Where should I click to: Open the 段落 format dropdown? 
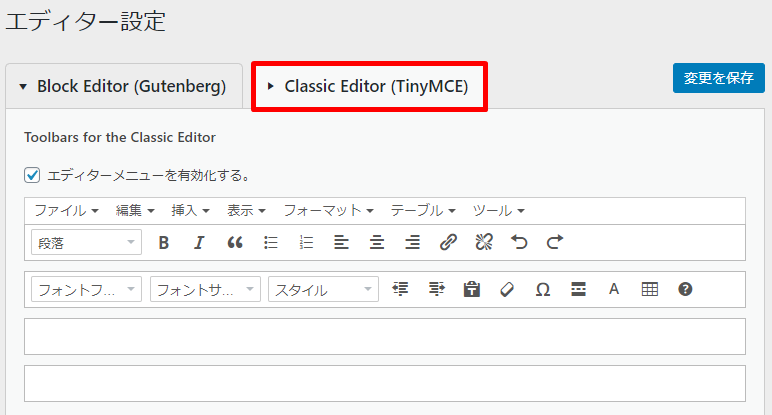[88, 242]
